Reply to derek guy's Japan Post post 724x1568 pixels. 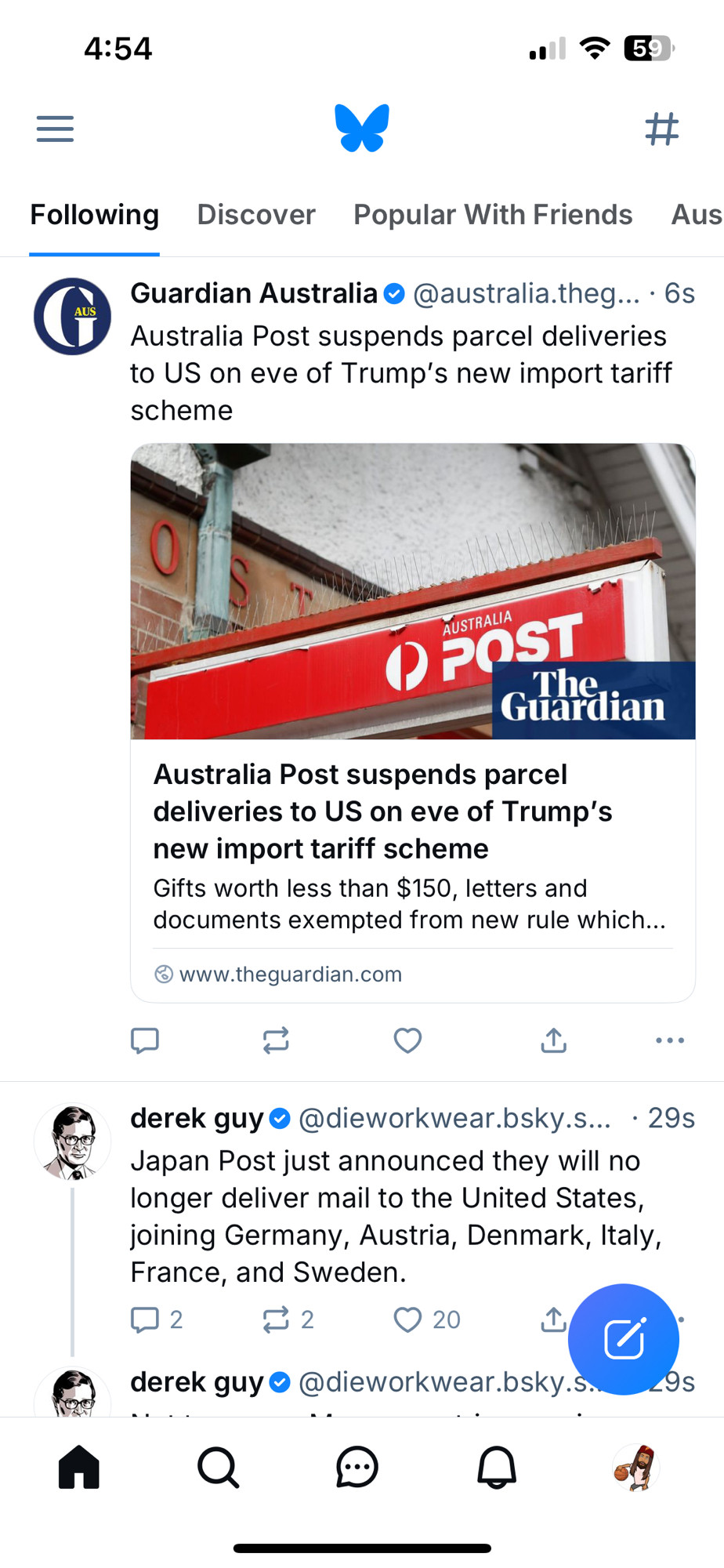click(x=157, y=1319)
